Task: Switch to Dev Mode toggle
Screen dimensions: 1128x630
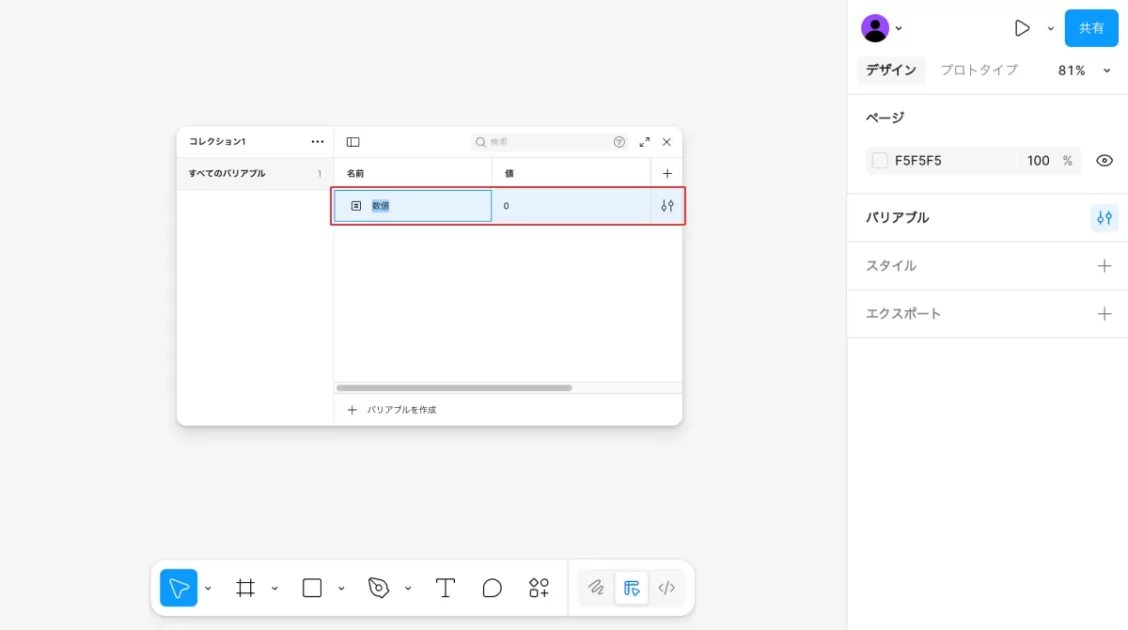Action: (x=667, y=588)
